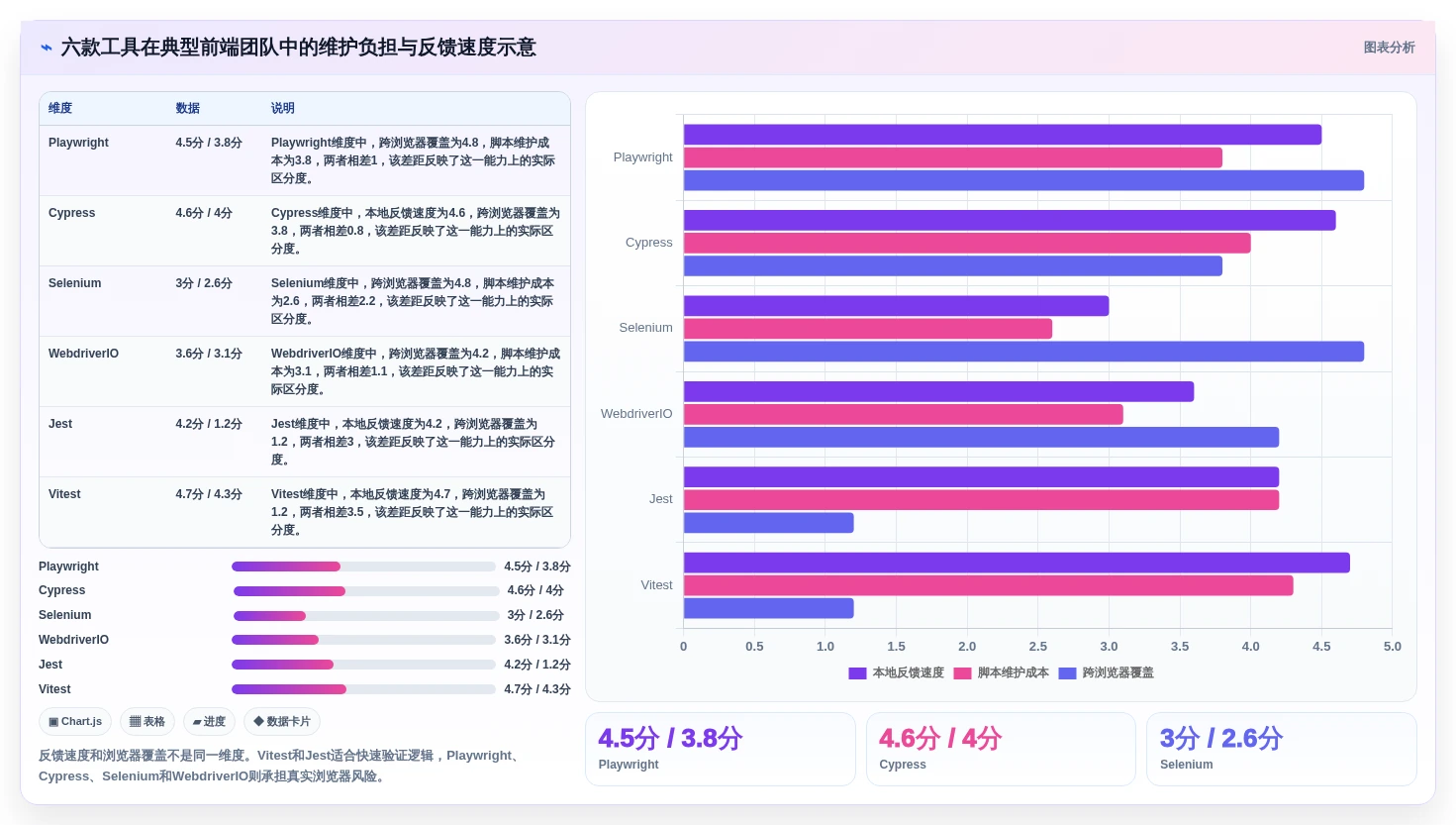Select the Playwright table row name
The height and width of the screenshot is (825, 1456).
(78, 143)
